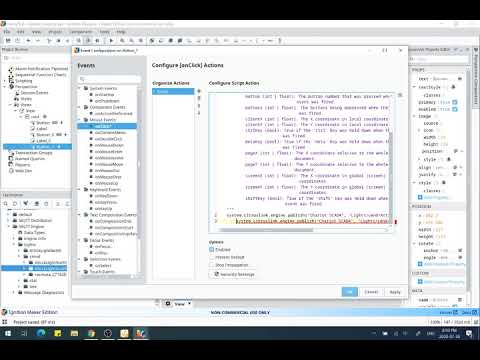480x360 pixels.
Task: Collapse the Selection Events group
Action: [x=80, y=259]
